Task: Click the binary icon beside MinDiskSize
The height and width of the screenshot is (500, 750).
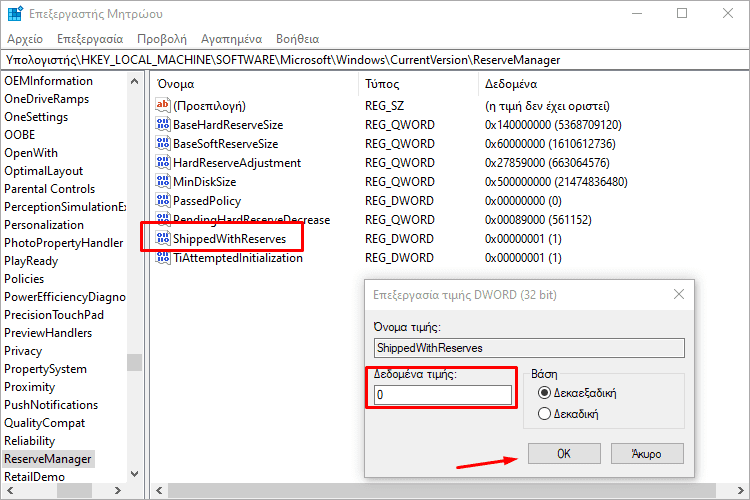Action: (163, 181)
